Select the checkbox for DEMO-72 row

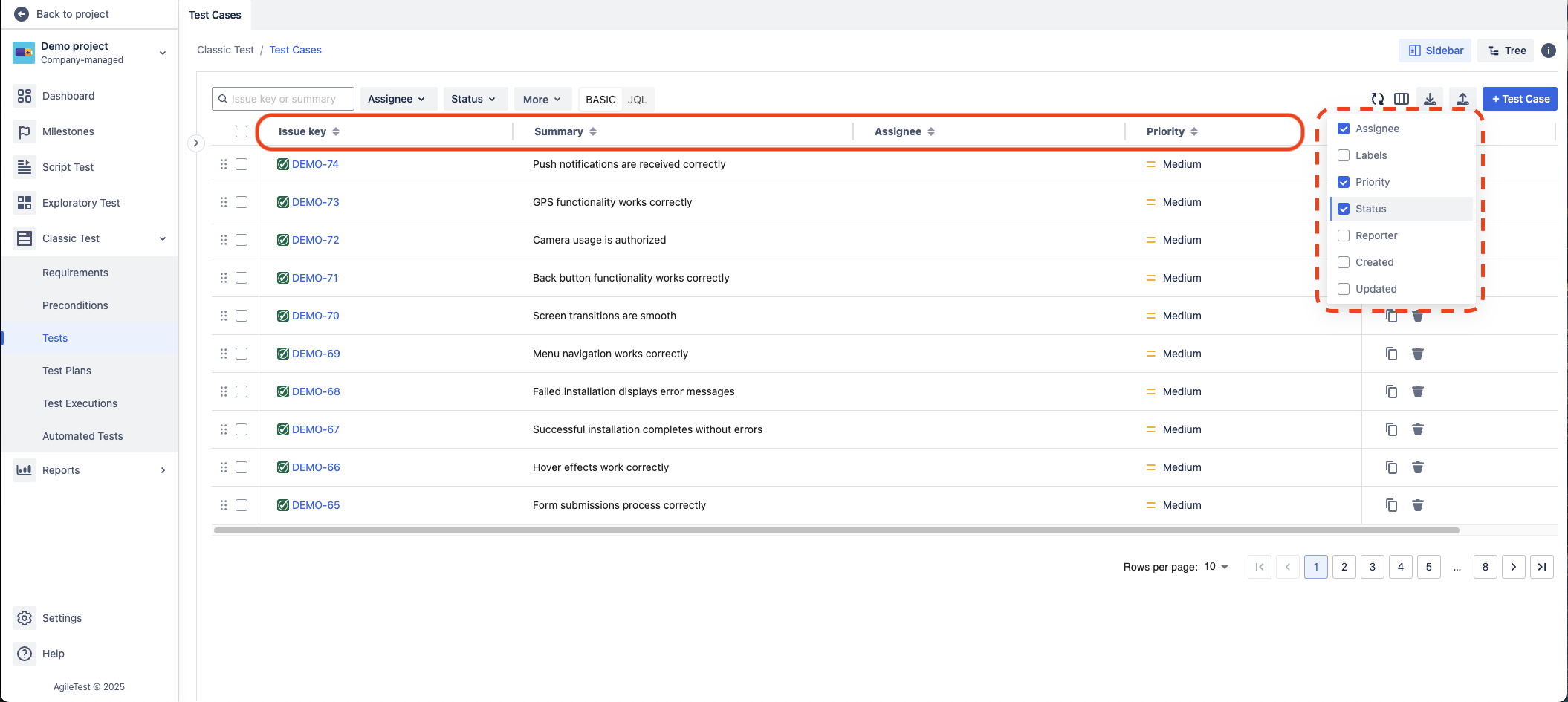[x=242, y=240]
